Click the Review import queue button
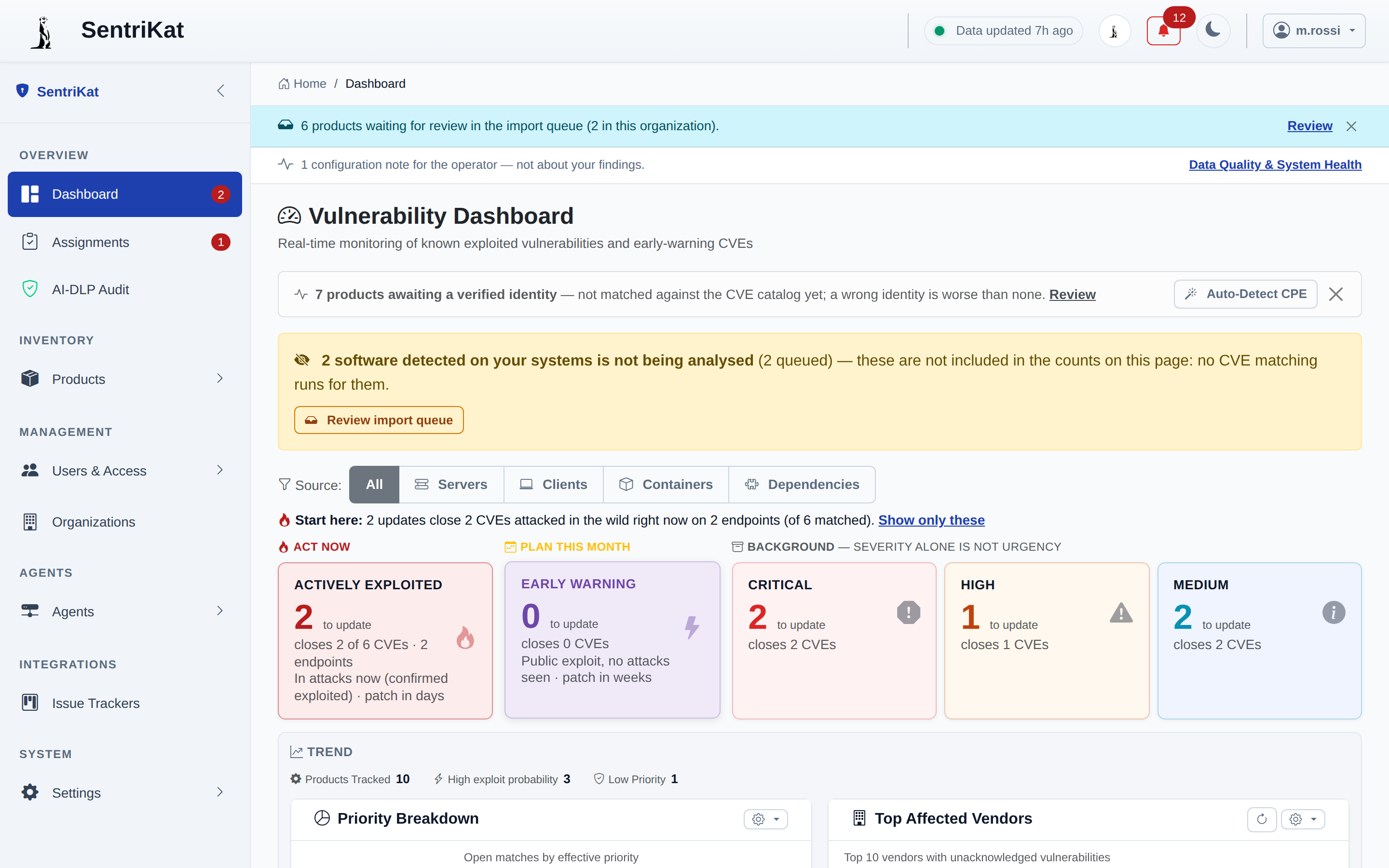 pyautogui.click(x=379, y=420)
